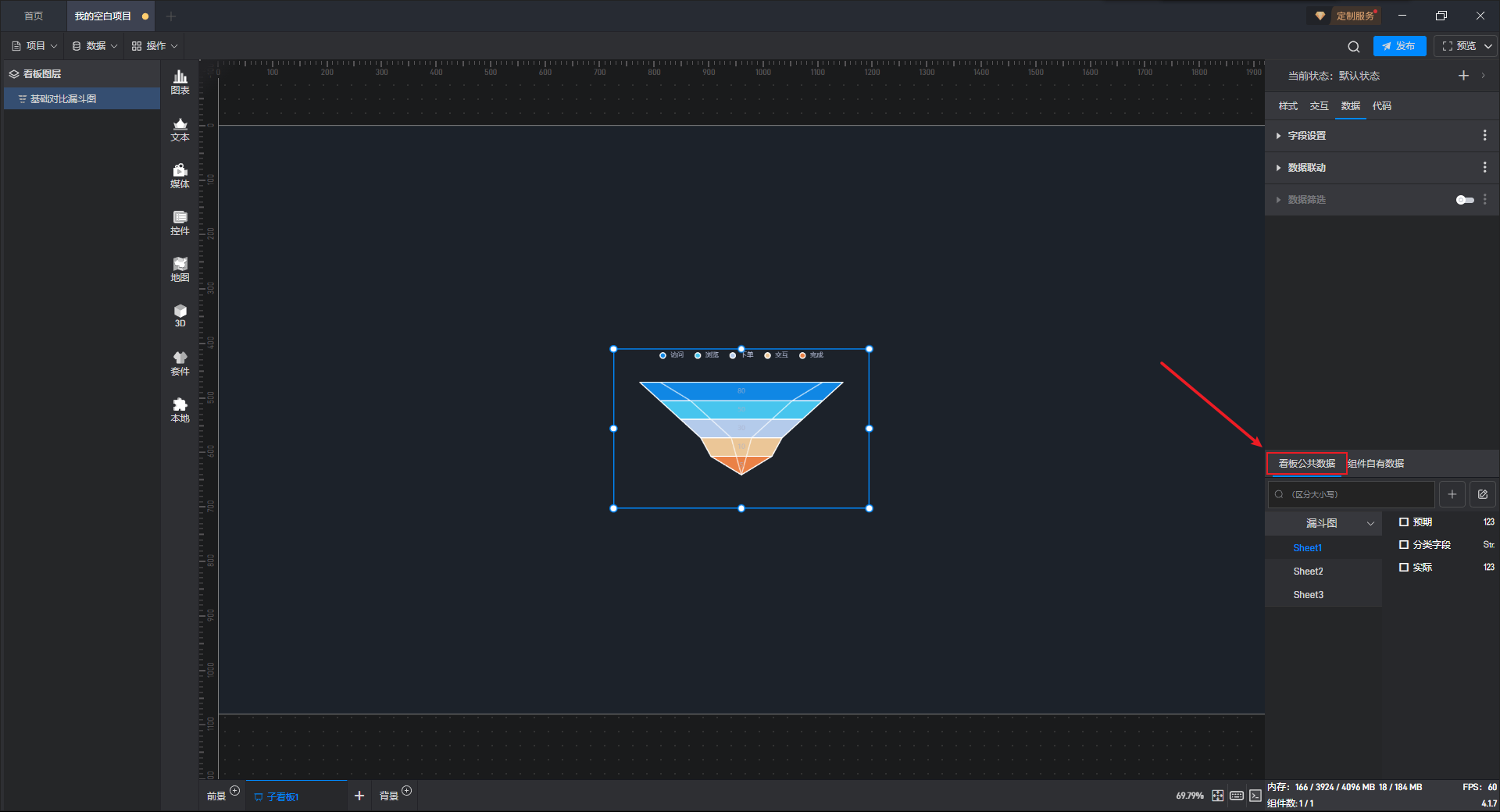Open the 控件 controls components panel
The width and height of the screenshot is (1500, 812).
(180, 223)
